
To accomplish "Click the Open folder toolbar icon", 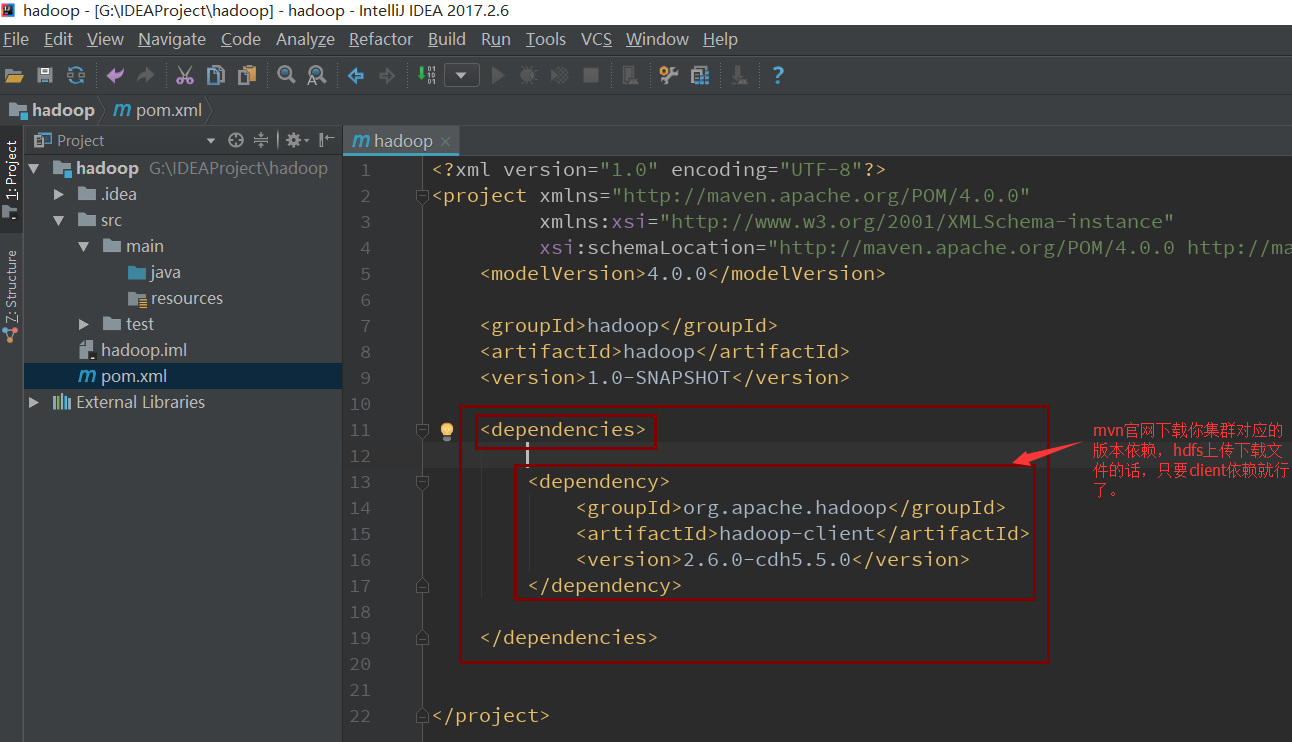I will click(14, 75).
